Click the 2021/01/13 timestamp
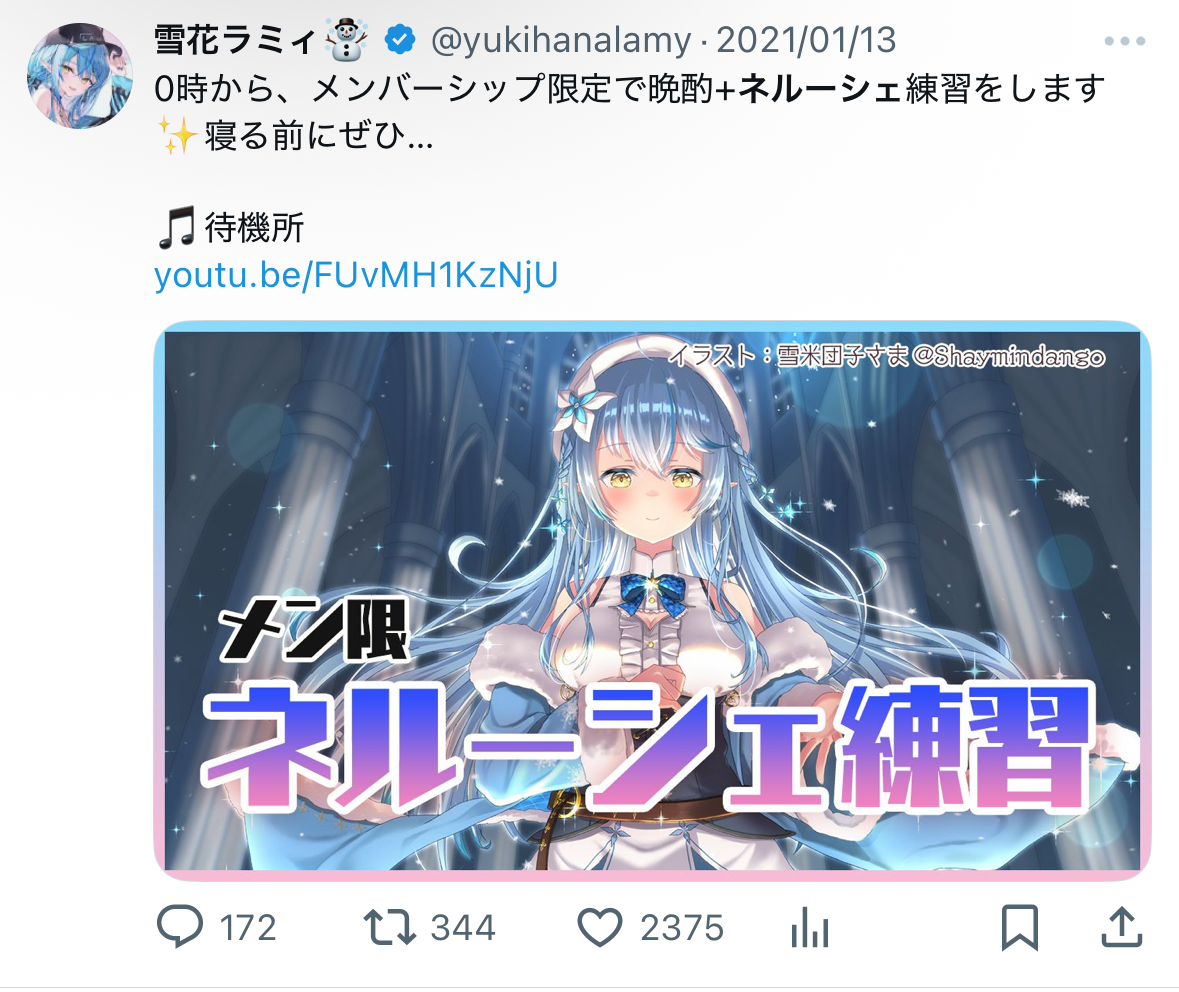The height and width of the screenshot is (992, 1179). tap(806, 40)
